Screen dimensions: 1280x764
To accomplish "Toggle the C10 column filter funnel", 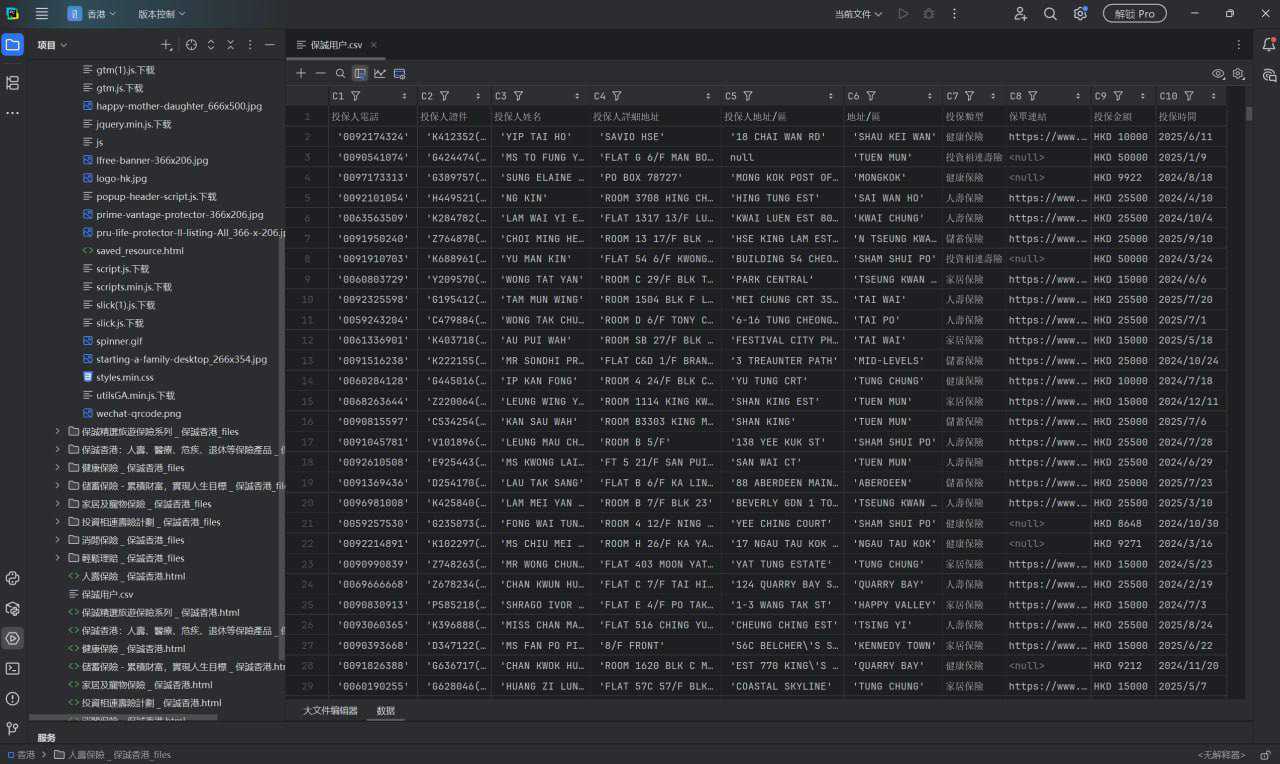I will click(x=1189, y=96).
